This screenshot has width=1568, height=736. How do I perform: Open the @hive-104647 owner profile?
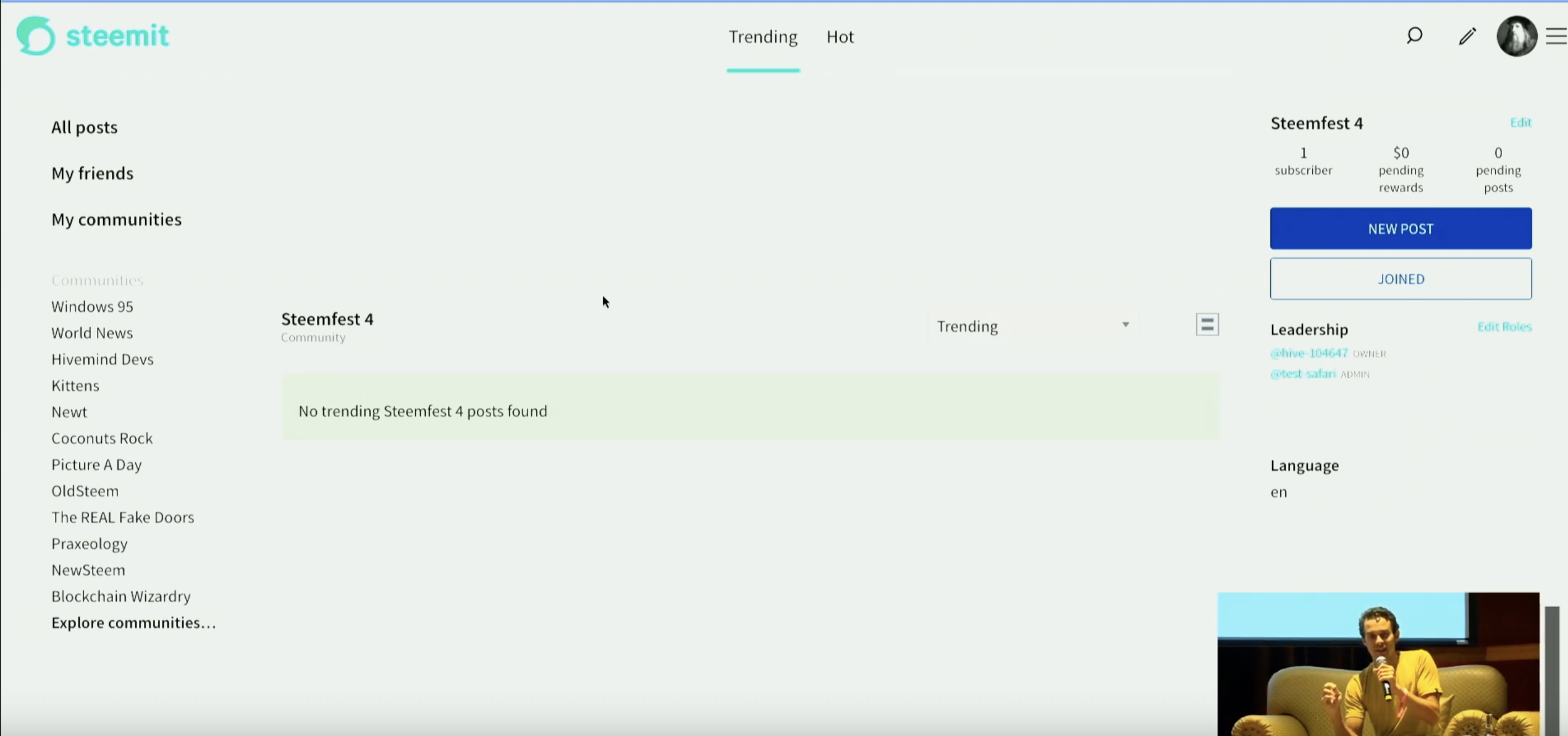point(1309,353)
